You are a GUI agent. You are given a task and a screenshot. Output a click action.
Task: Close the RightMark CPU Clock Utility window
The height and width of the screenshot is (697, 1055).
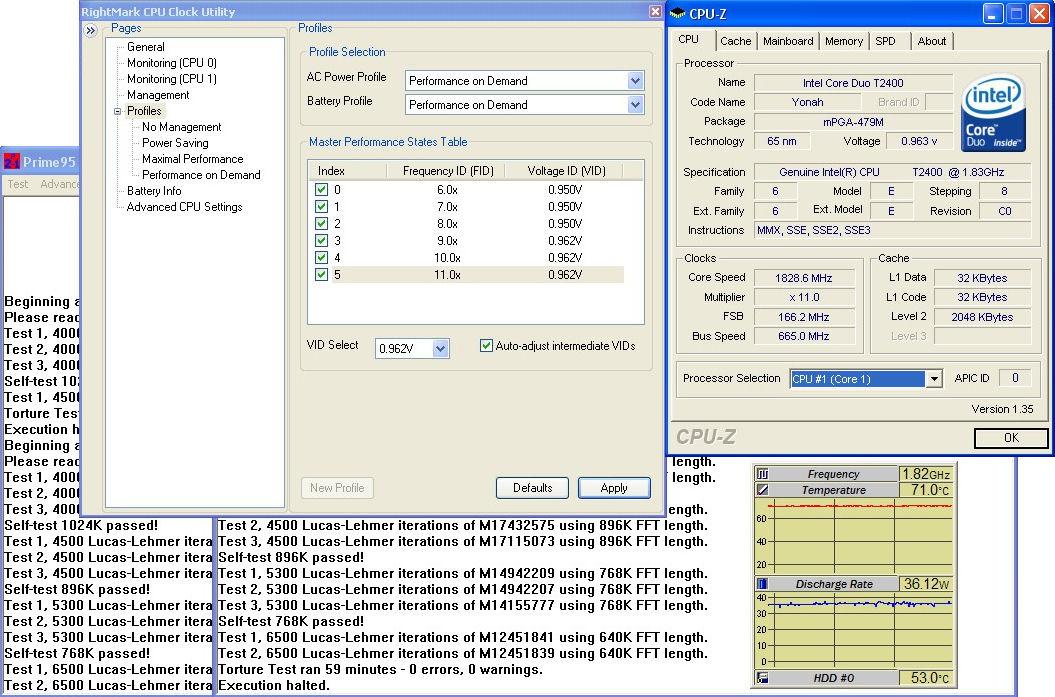pos(655,11)
